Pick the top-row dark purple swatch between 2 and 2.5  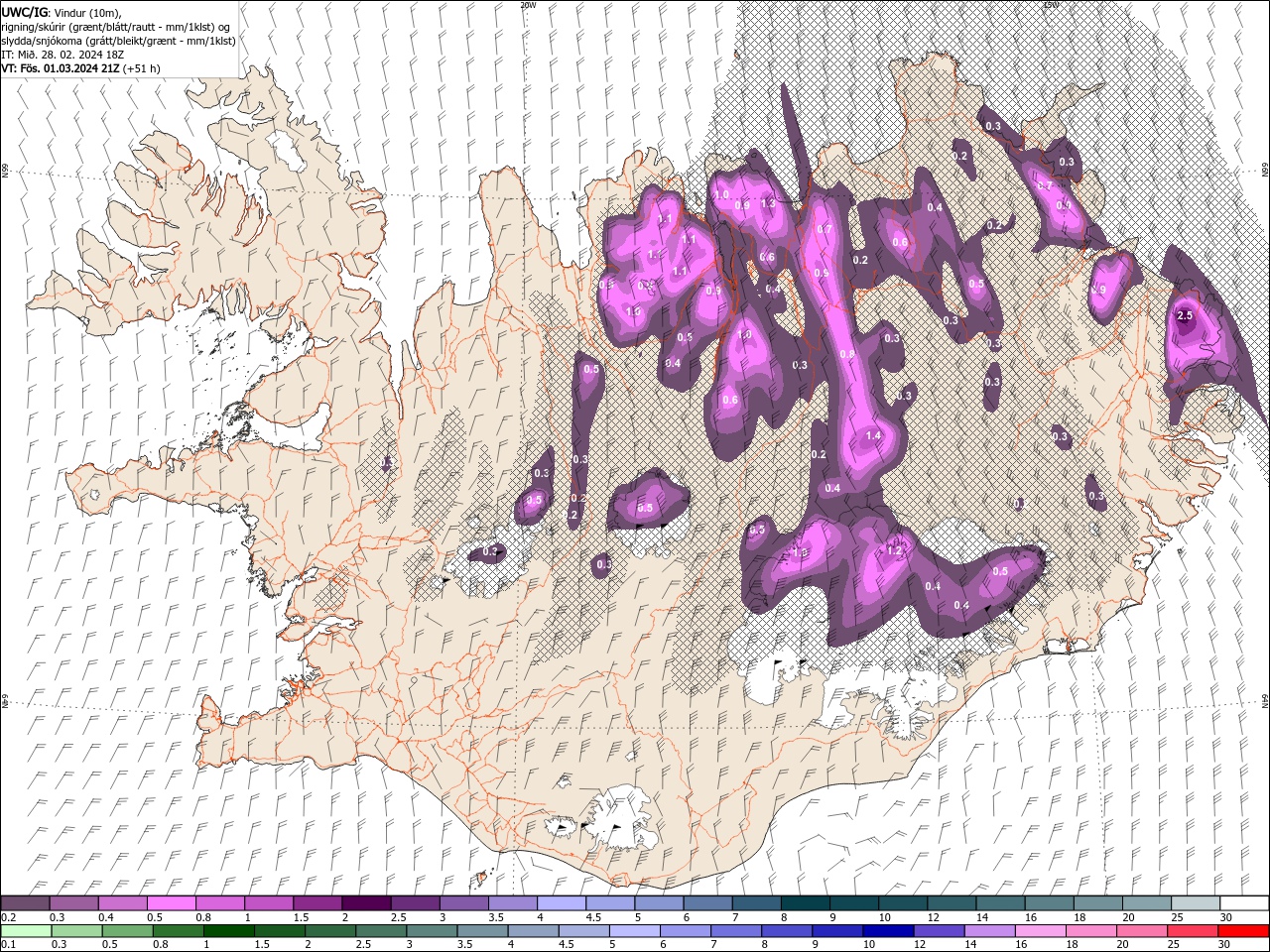pyautogui.click(x=365, y=903)
